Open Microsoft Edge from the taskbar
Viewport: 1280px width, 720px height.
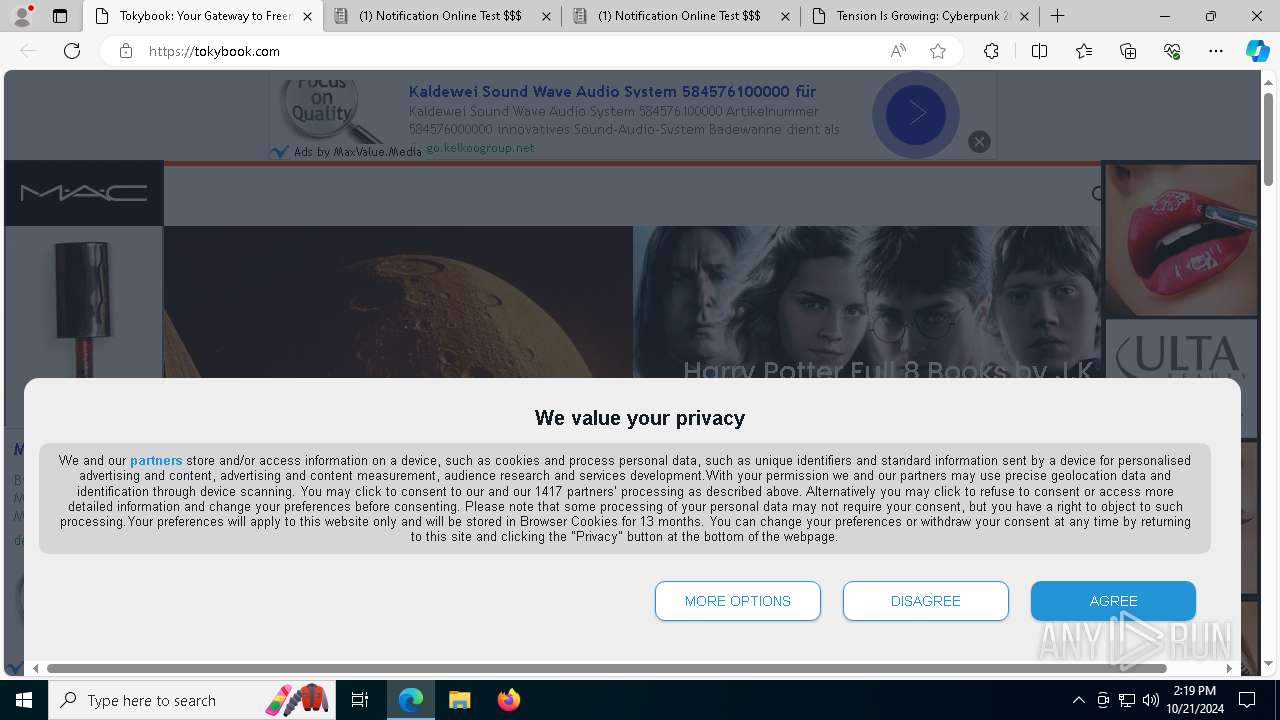tap(411, 700)
